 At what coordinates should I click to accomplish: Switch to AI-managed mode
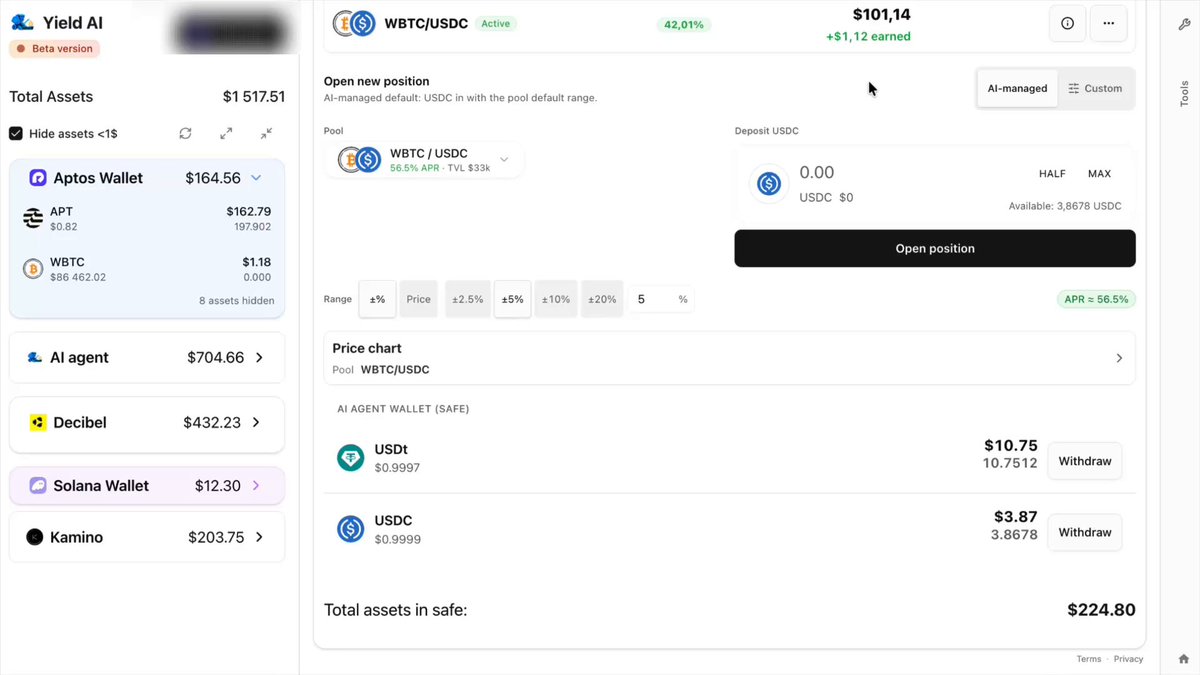[x=1017, y=88]
